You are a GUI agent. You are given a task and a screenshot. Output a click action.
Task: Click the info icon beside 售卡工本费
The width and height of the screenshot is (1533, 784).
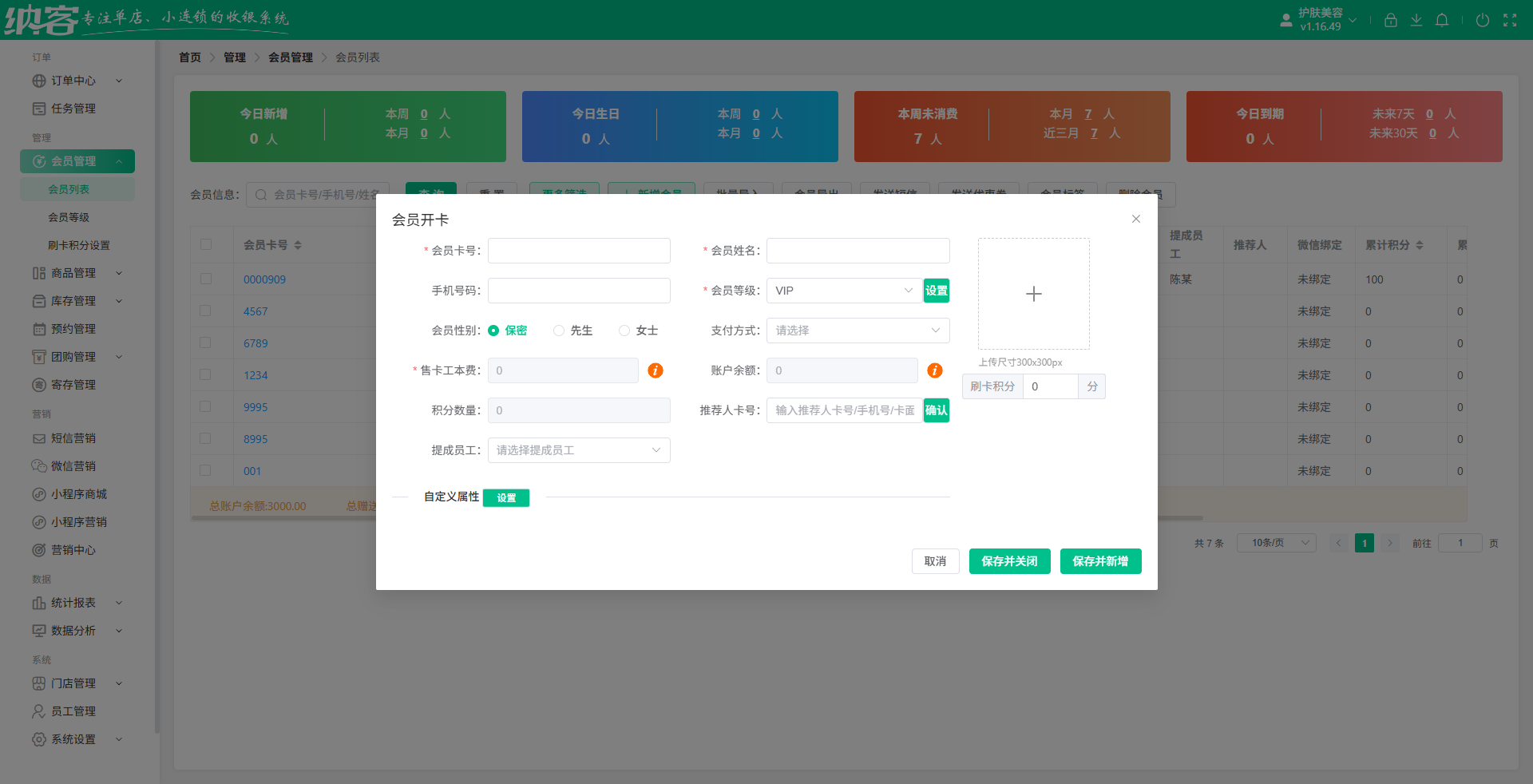click(x=656, y=370)
